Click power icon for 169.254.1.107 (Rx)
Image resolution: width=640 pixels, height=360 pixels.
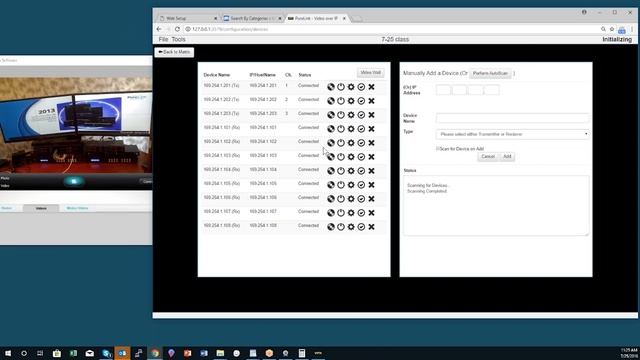[341, 213]
